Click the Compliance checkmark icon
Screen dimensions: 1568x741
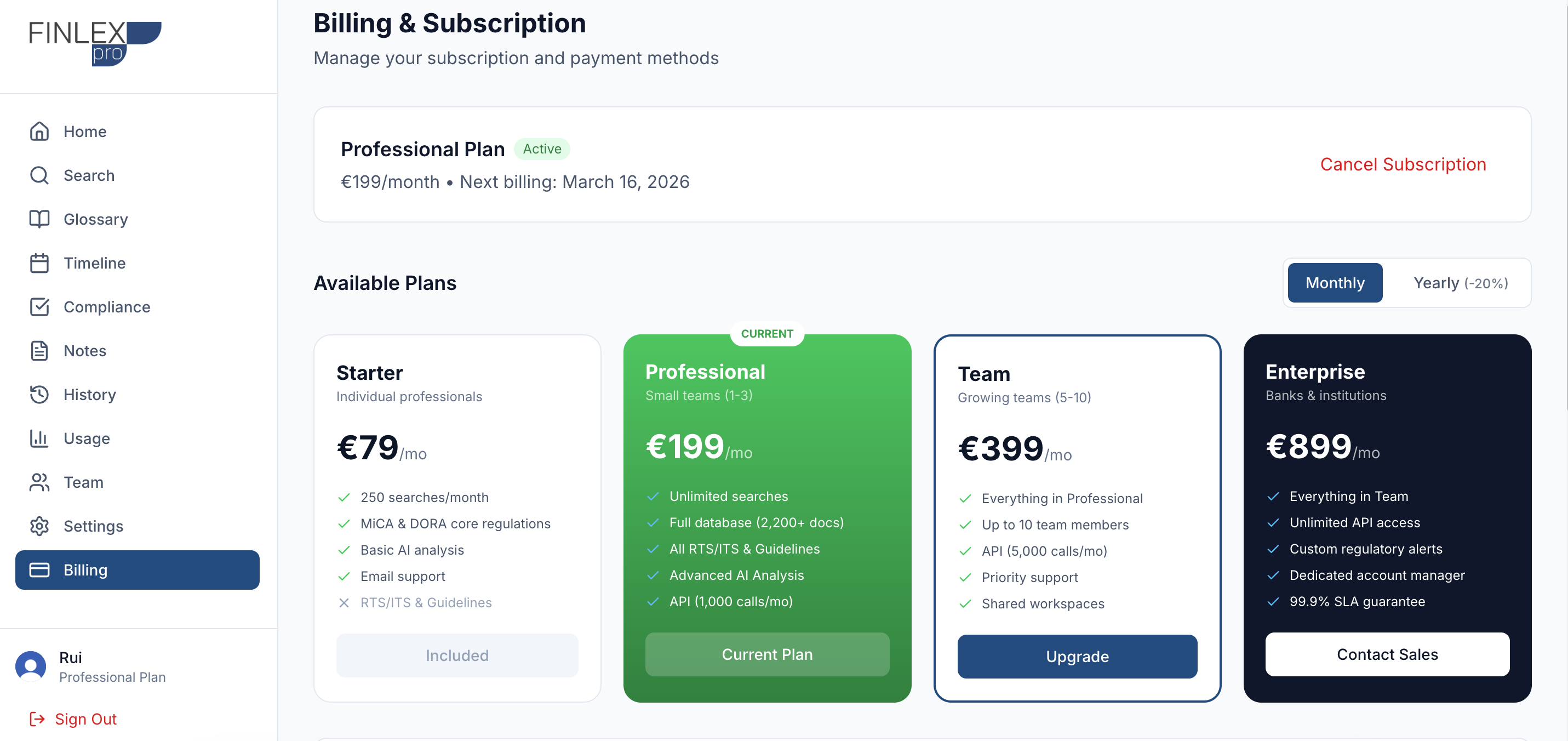click(39, 307)
